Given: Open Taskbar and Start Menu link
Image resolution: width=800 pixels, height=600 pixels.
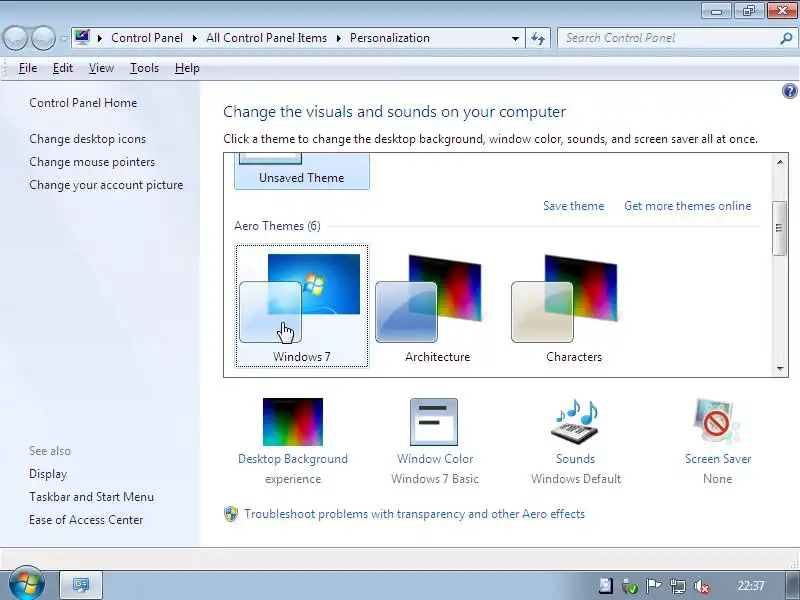Looking at the screenshot, I should click(x=91, y=496).
